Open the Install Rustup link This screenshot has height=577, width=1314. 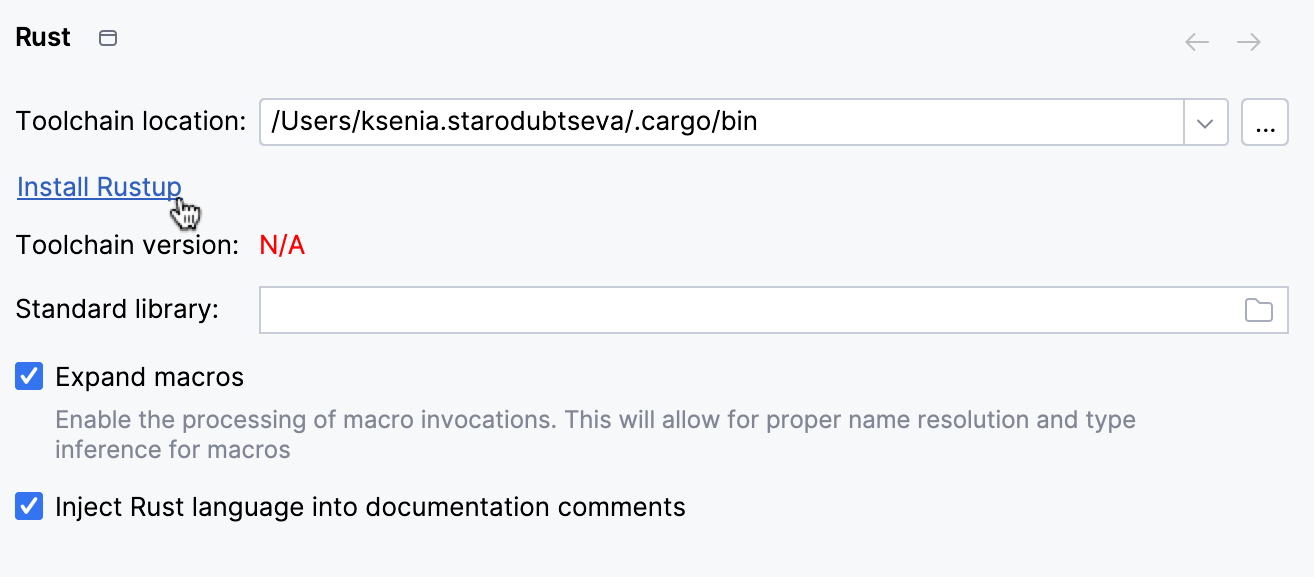pos(98,186)
